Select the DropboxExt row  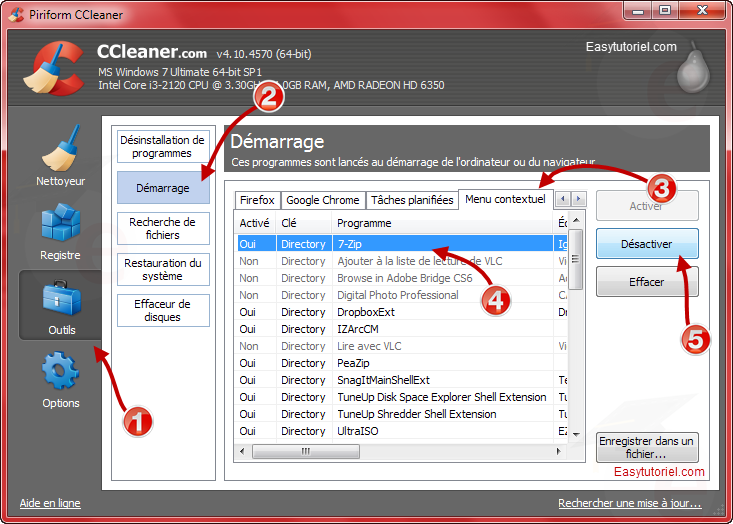pyautogui.click(x=401, y=312)
